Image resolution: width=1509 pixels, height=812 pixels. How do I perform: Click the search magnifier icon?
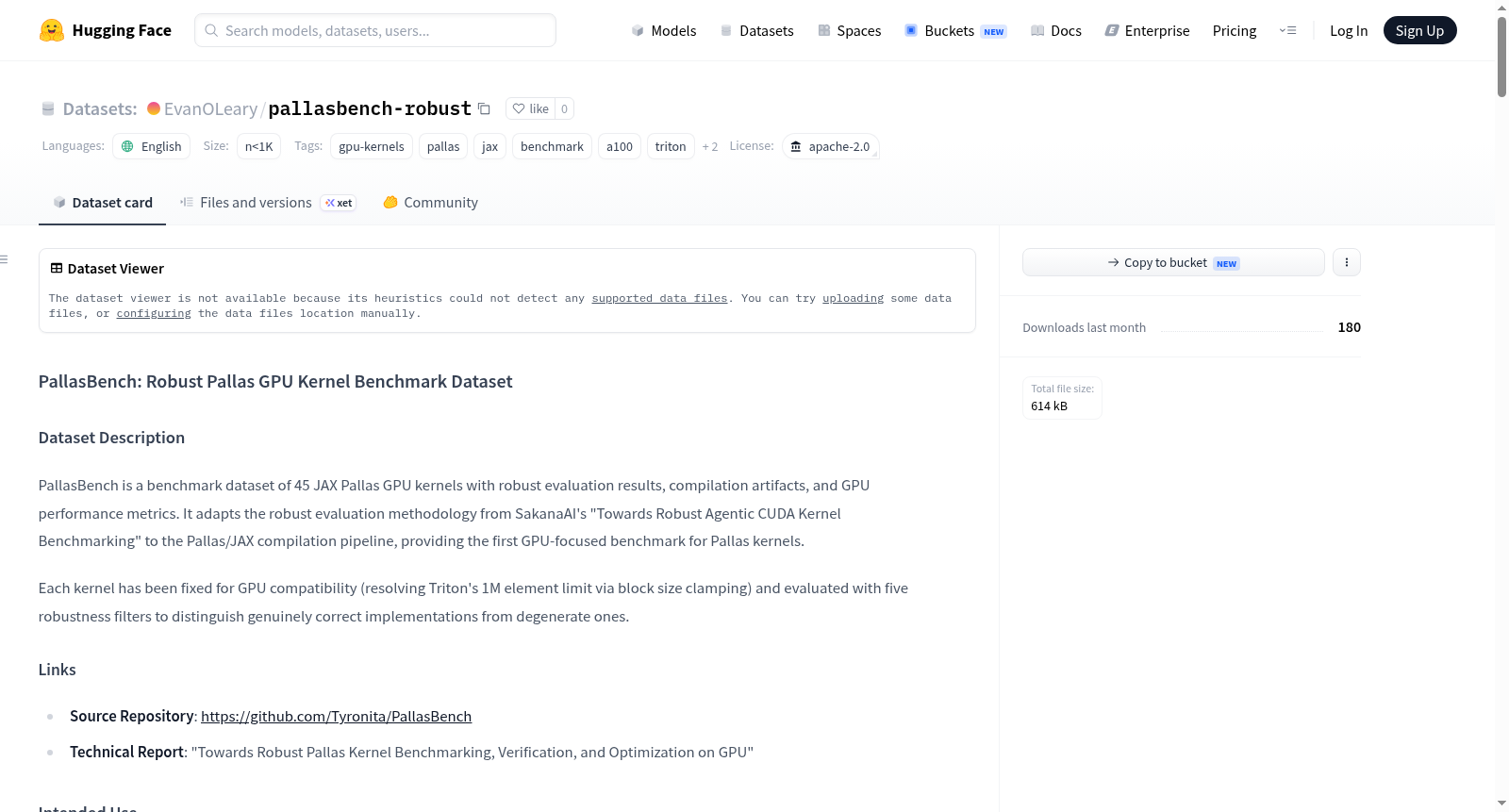pyautogui.click(x=212, y=30)
